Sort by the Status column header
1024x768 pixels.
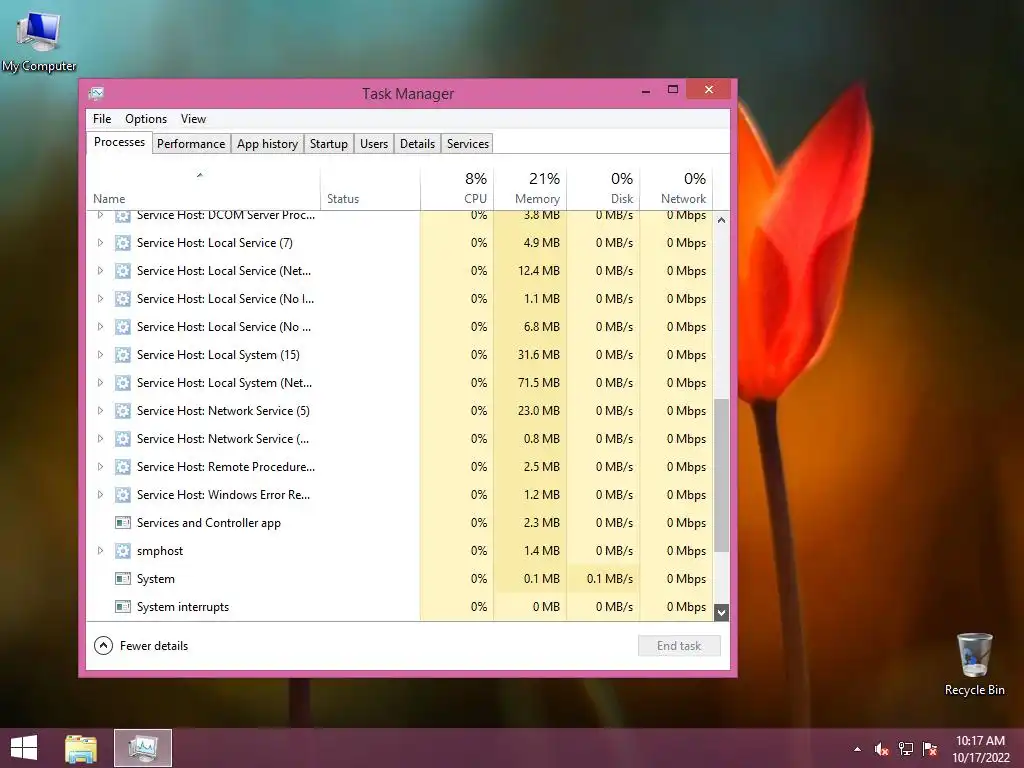[370, 188]
